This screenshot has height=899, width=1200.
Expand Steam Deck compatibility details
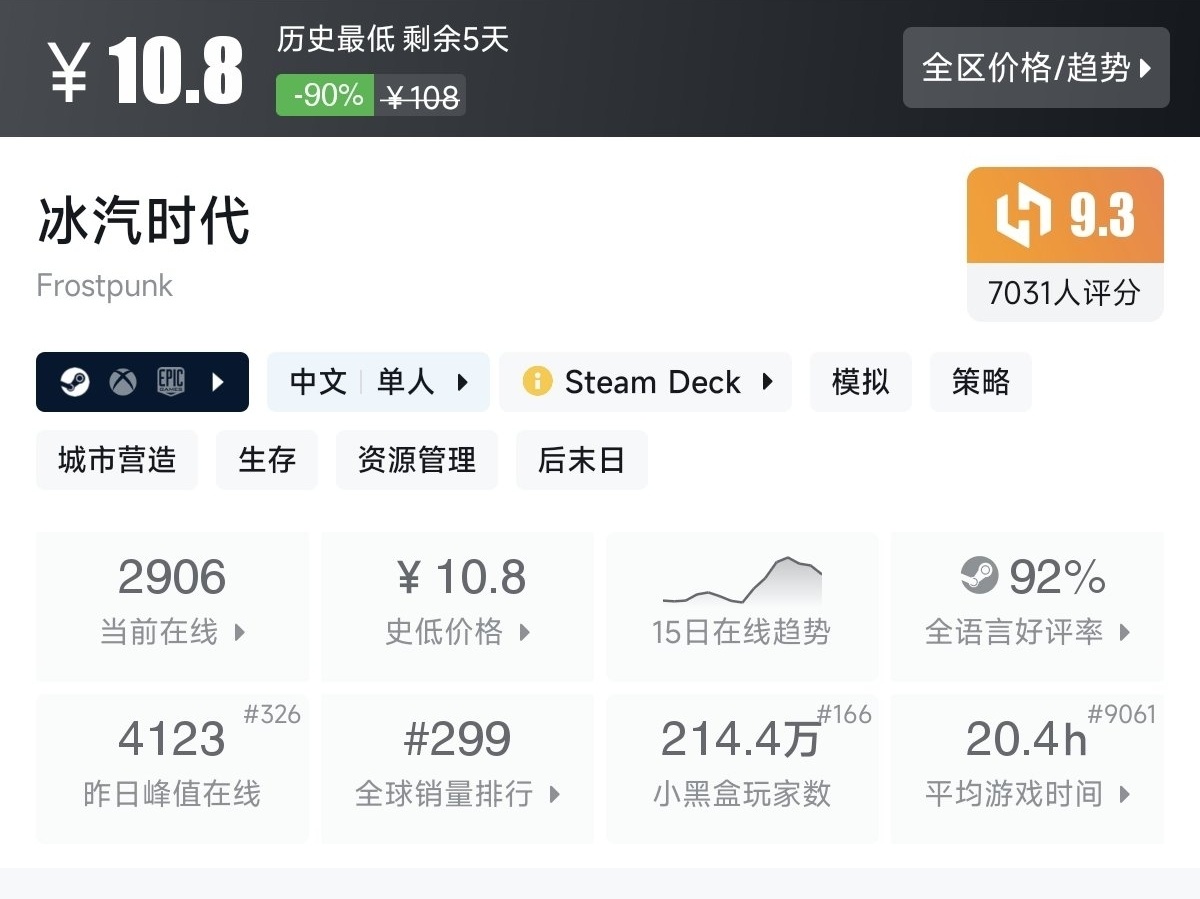coord(767,382)
